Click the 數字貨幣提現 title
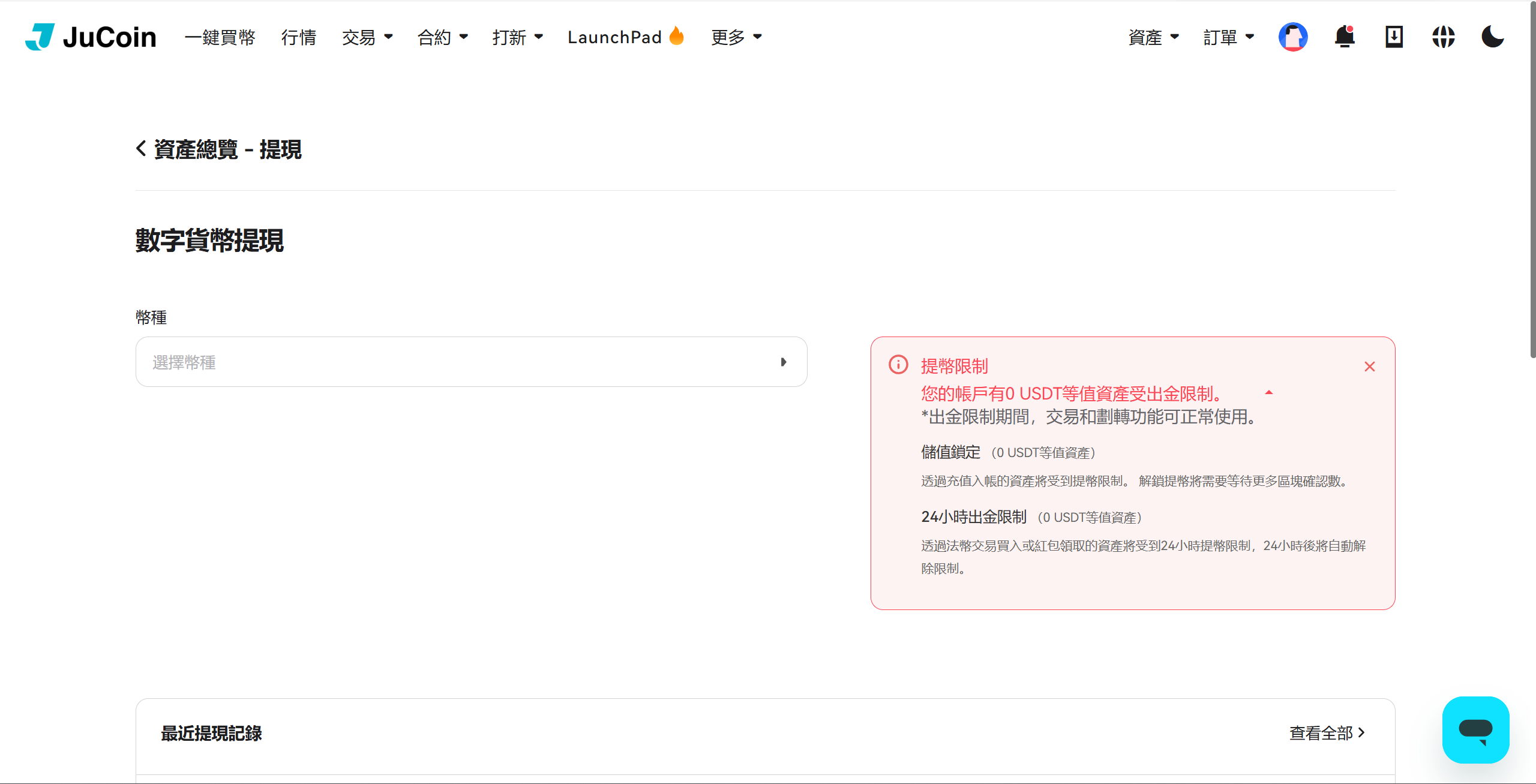This screenshot has height=784, width=1536. pos(209,241)
